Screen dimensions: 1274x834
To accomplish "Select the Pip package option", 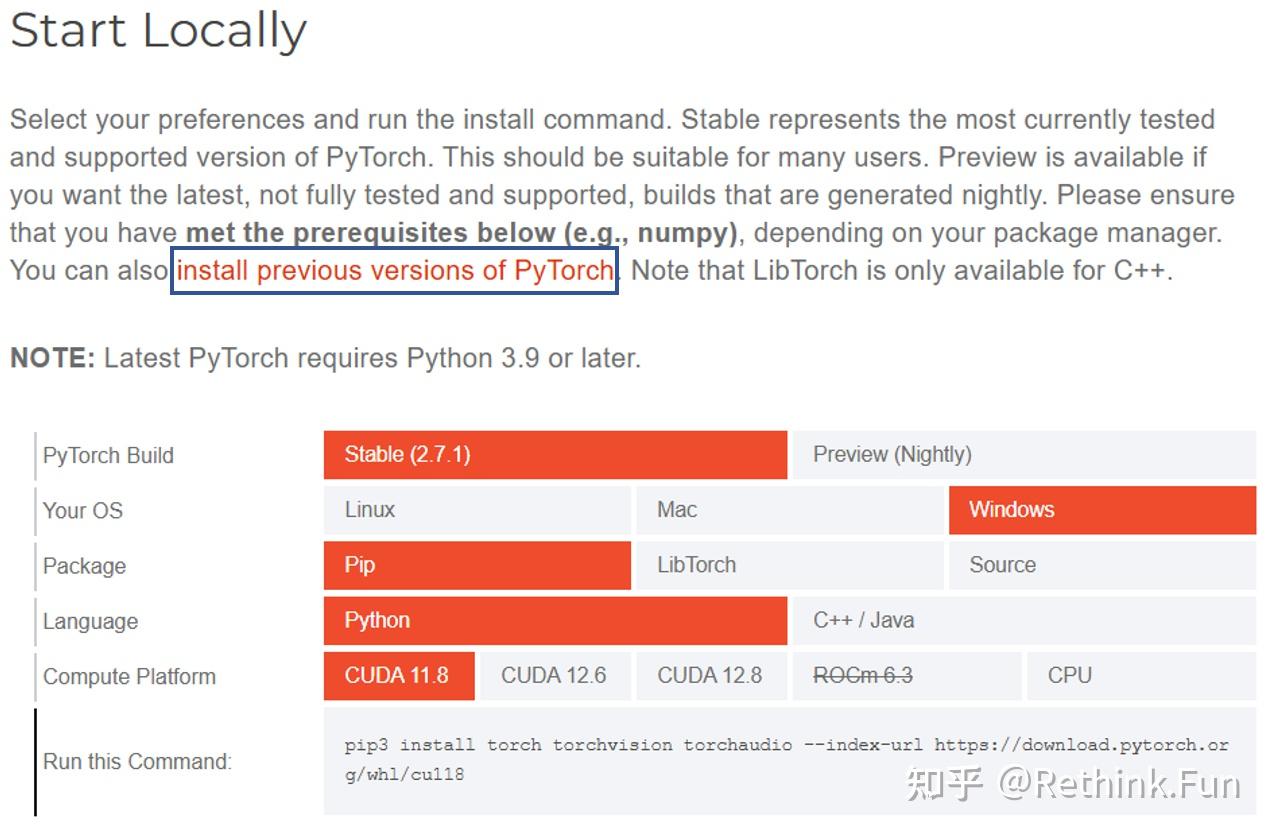I will coord(476,565).
